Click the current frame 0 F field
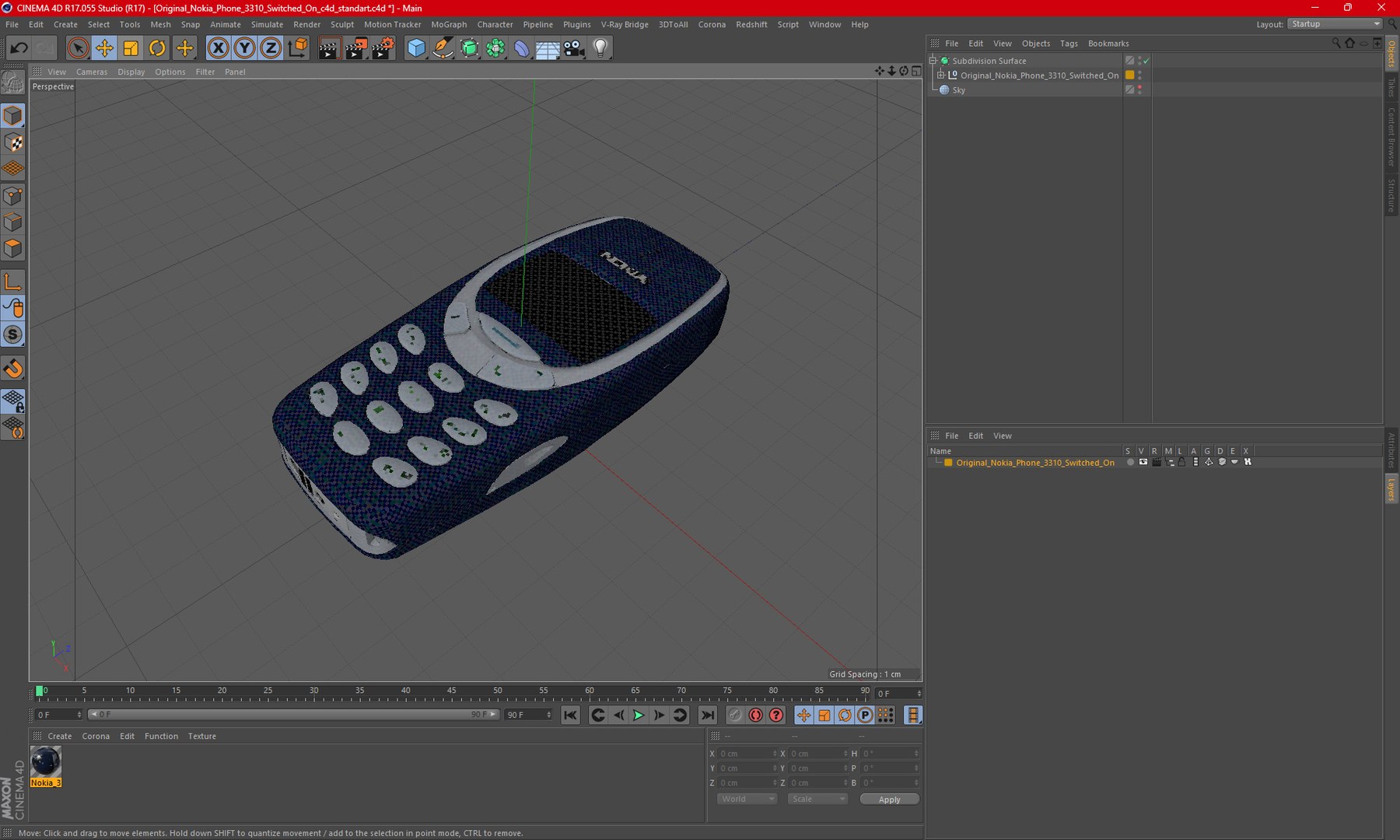This screenshot has height=840, width=1400. (58, 715)
